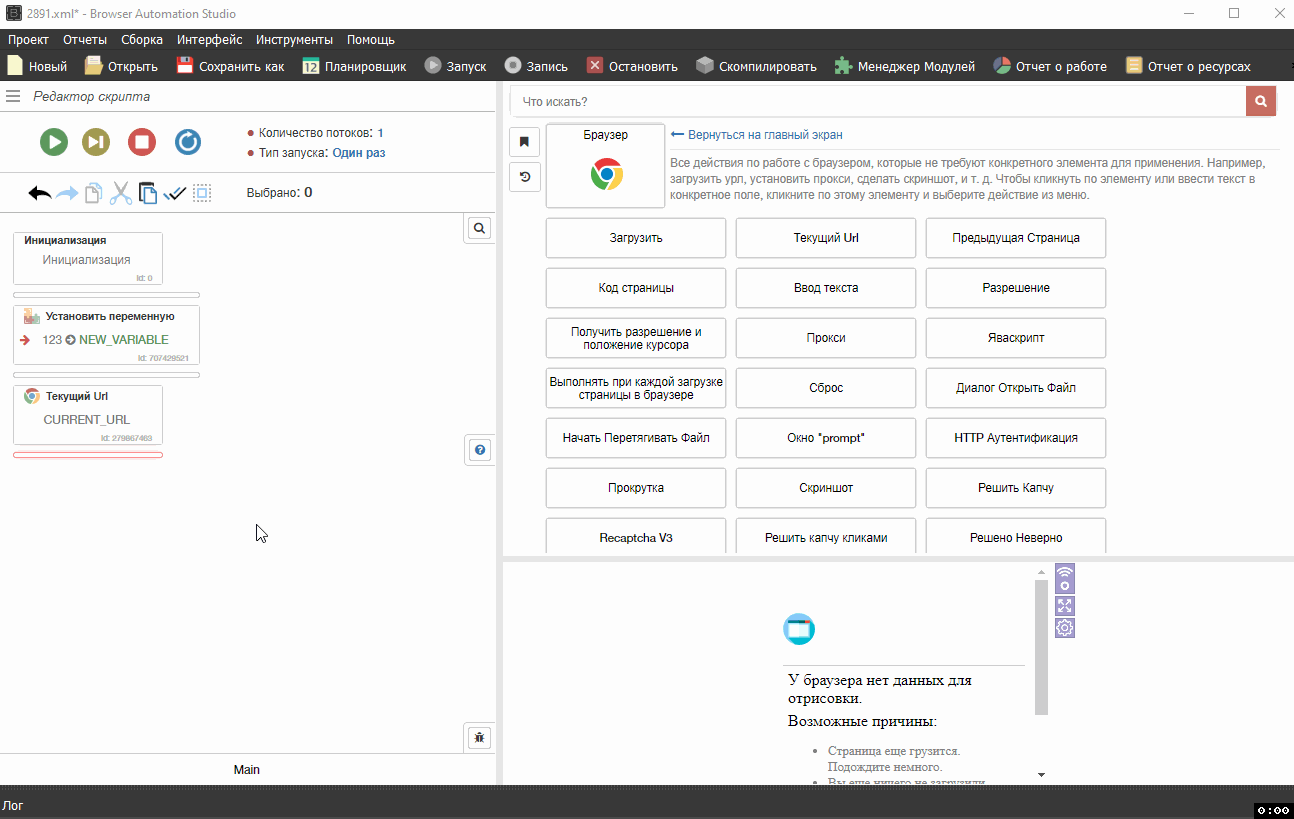Click the bookmark icon beside Браузер tile

[524, 142]
